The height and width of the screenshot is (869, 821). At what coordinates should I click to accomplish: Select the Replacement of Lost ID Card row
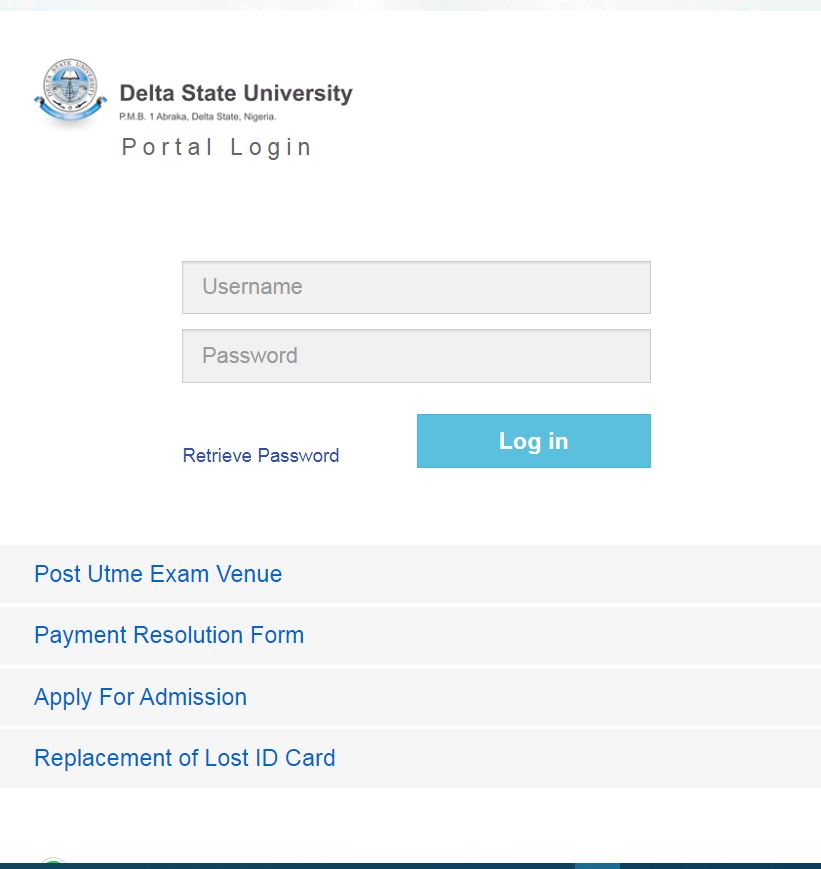point(410,758)
